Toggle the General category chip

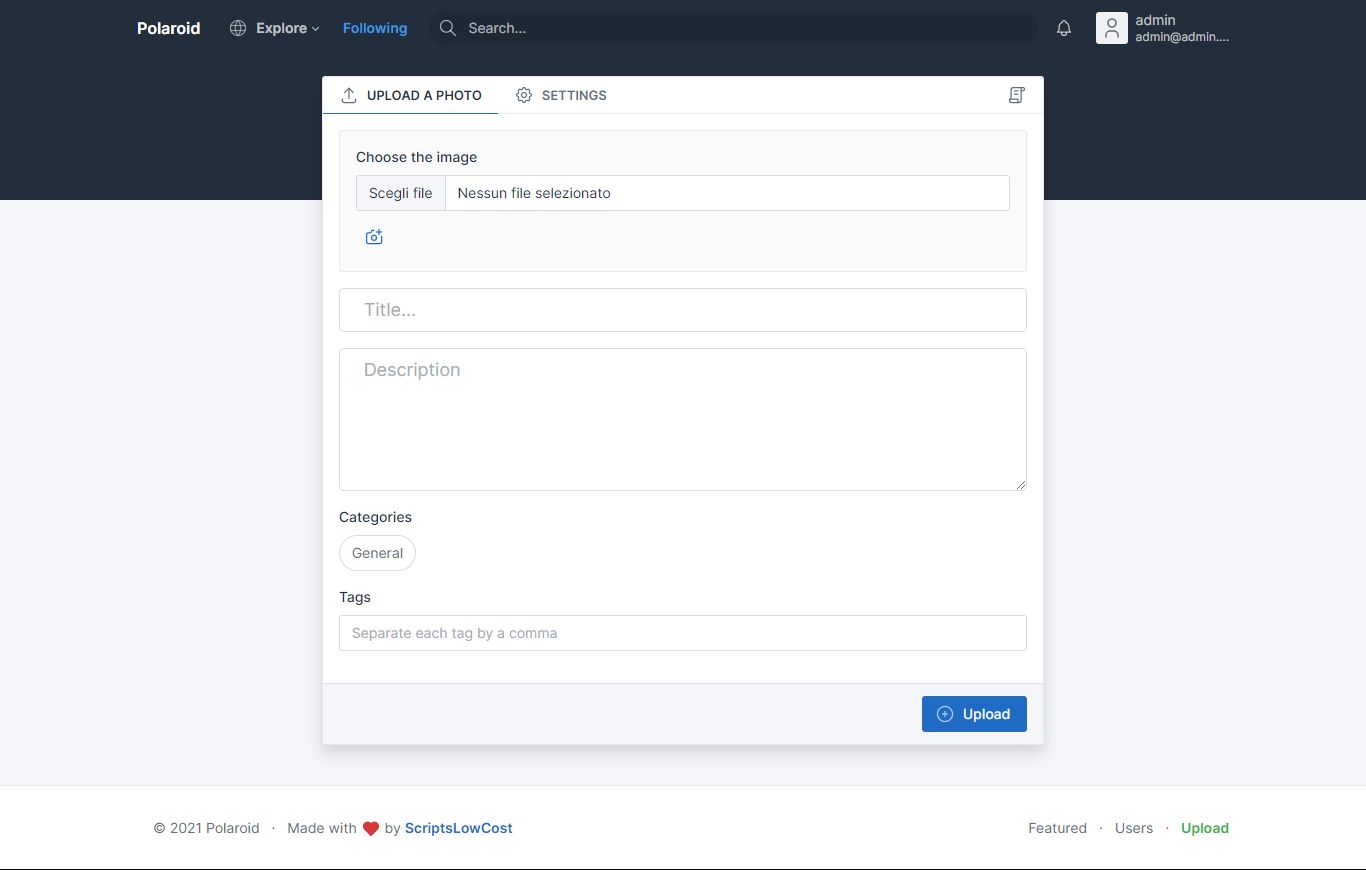tap(377, 553)
